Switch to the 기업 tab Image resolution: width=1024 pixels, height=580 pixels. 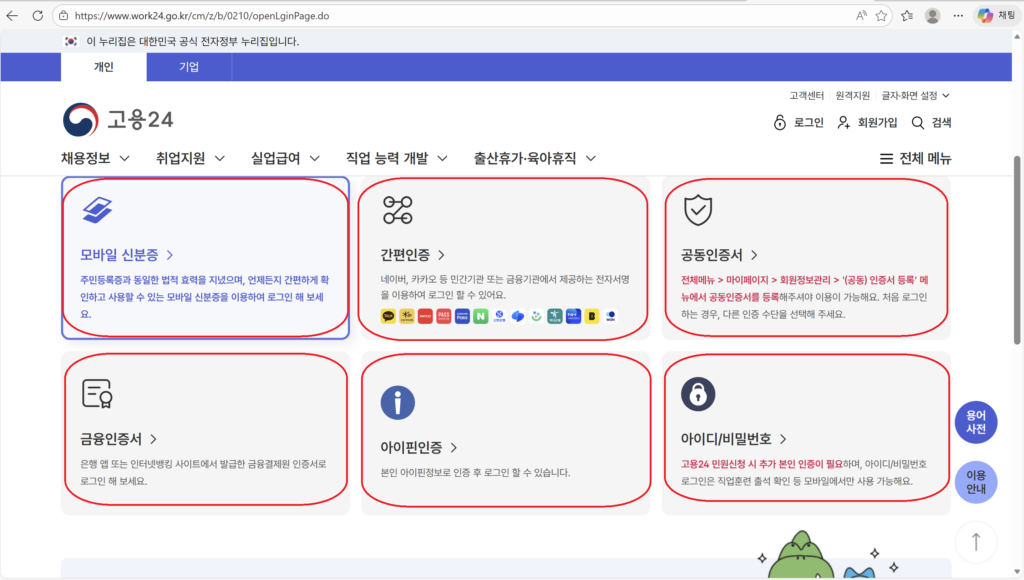tap(188, 67)
